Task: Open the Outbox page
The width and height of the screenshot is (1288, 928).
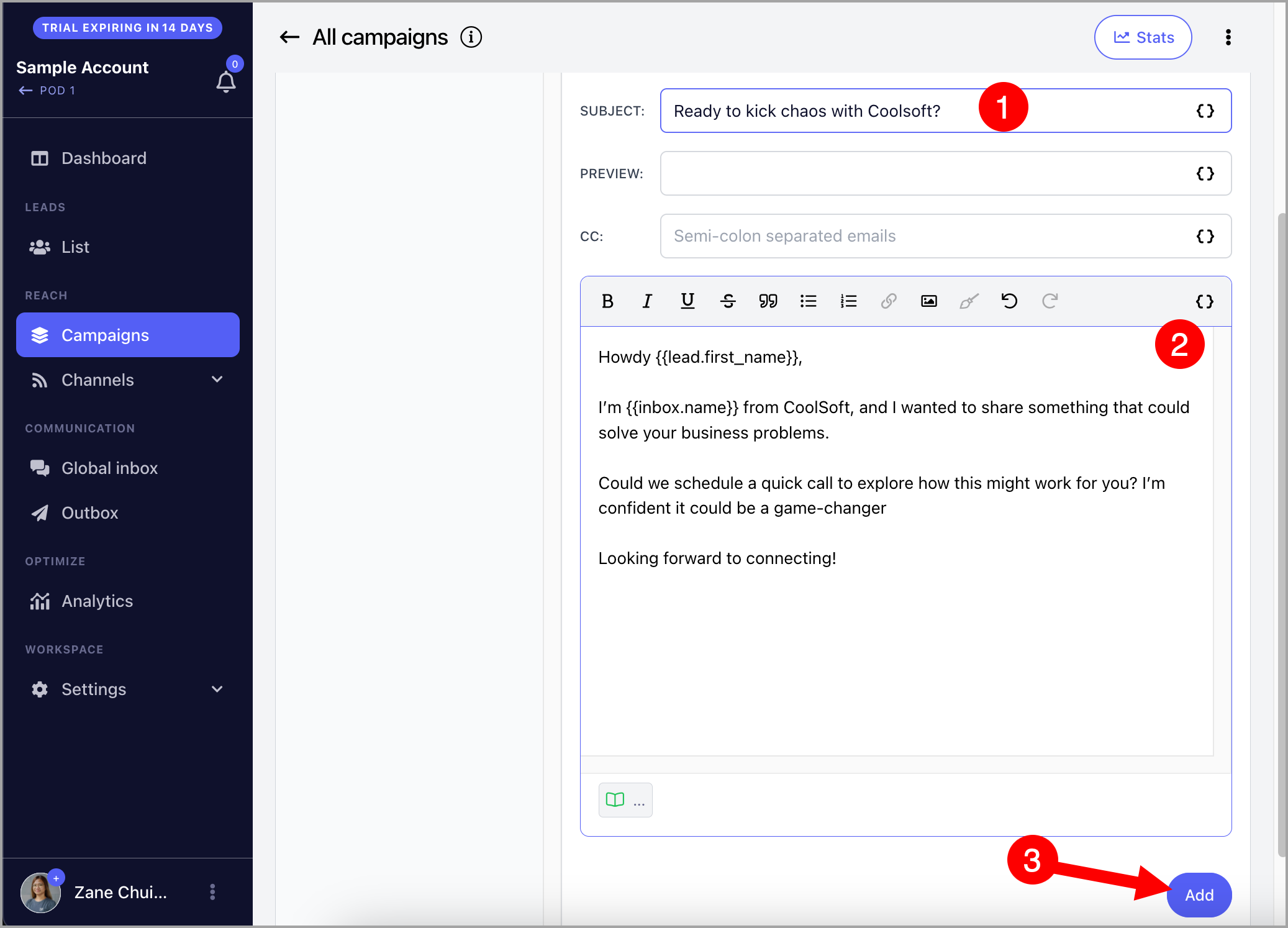Action: coord(128,513)
